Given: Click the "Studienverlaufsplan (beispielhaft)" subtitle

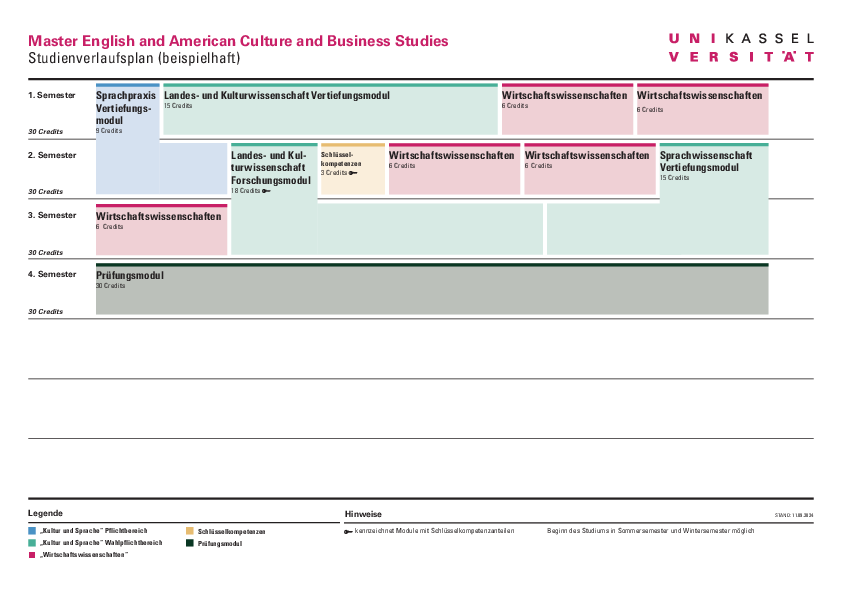Looking at the screenshot, I should click(x=134, y=59).
